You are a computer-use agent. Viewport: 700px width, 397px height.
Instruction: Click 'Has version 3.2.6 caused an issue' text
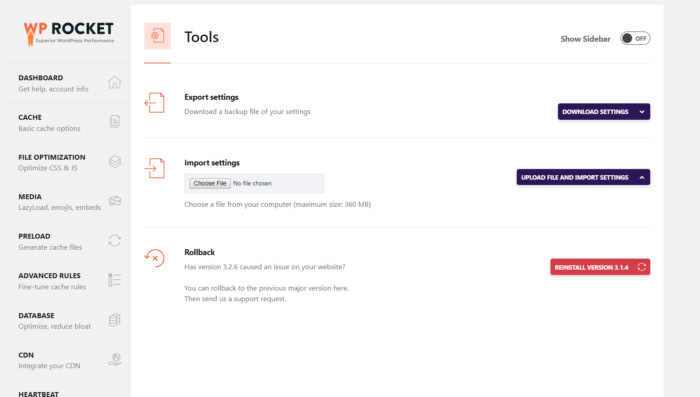(265, 267)
